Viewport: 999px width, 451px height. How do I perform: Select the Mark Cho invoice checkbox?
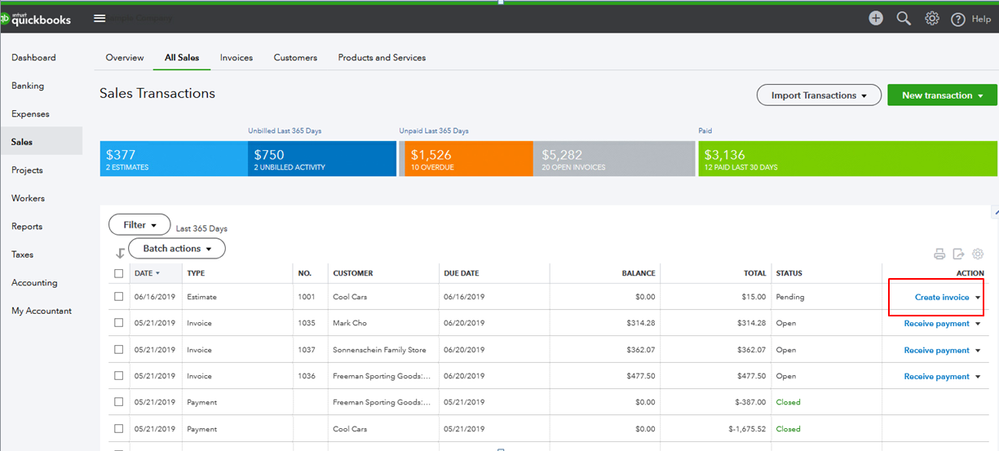(119, 323)
